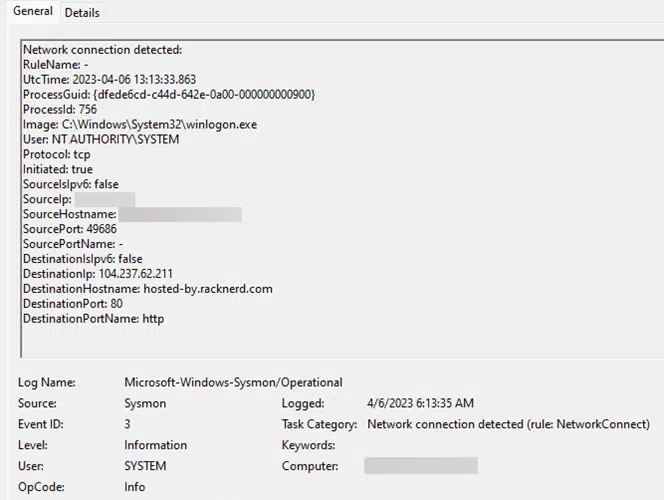664x500 pixels.
Task: Select the Task Category value text
Action: pos(509,424)
